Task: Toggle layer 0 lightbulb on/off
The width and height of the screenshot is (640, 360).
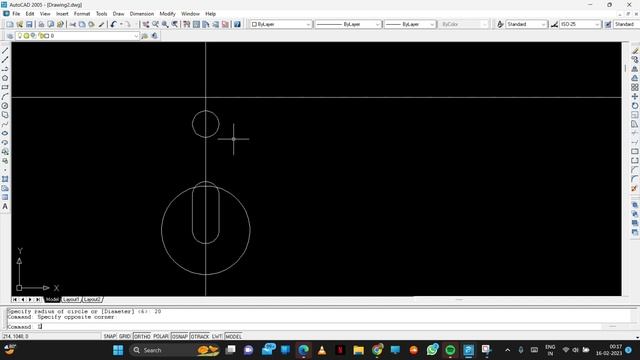Action: (x=20, y=36)
